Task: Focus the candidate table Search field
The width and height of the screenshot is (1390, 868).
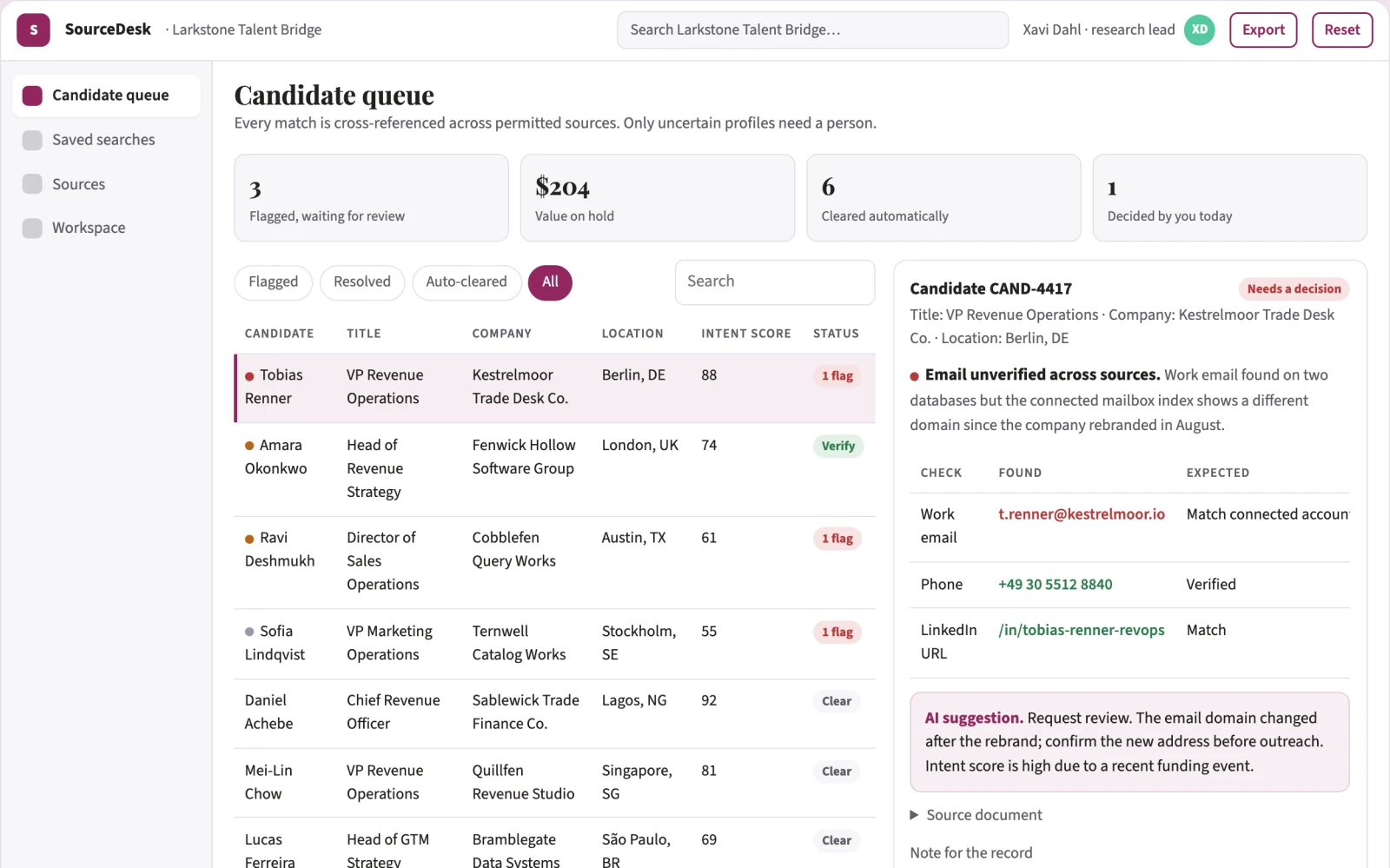Action: point(775,282)
